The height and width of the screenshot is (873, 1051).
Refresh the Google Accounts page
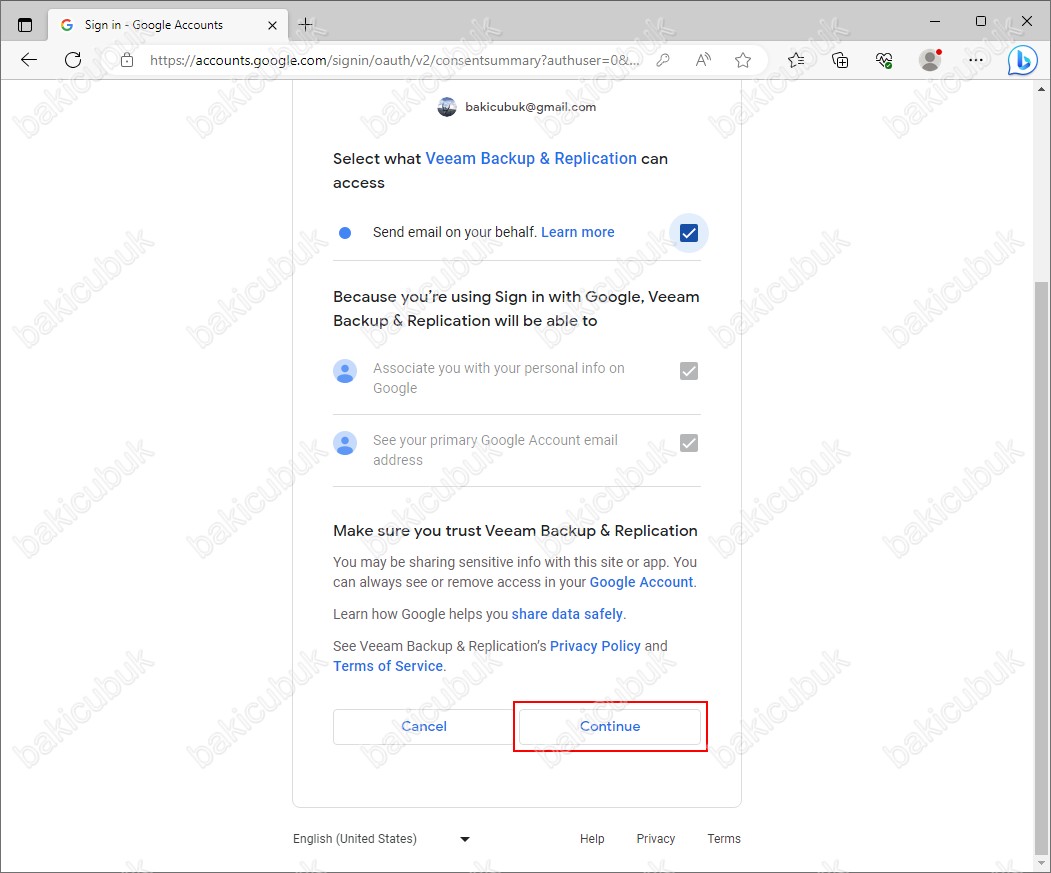pyautogui.click(x=73, y=60)
